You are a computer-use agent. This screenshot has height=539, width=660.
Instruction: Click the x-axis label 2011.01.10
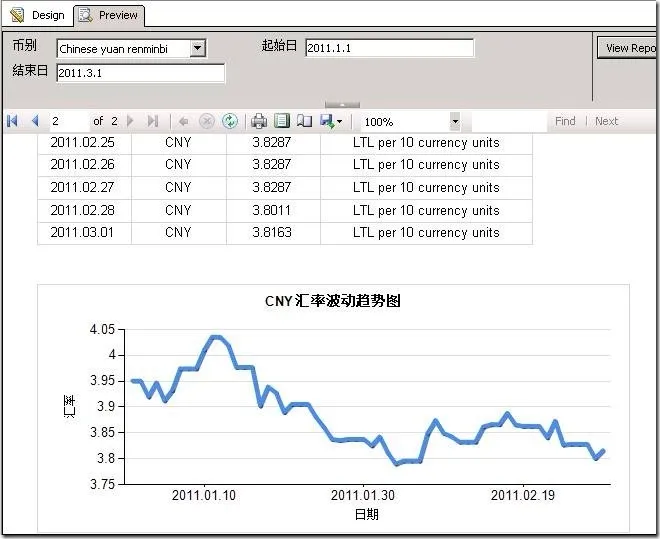coord(204,495)
